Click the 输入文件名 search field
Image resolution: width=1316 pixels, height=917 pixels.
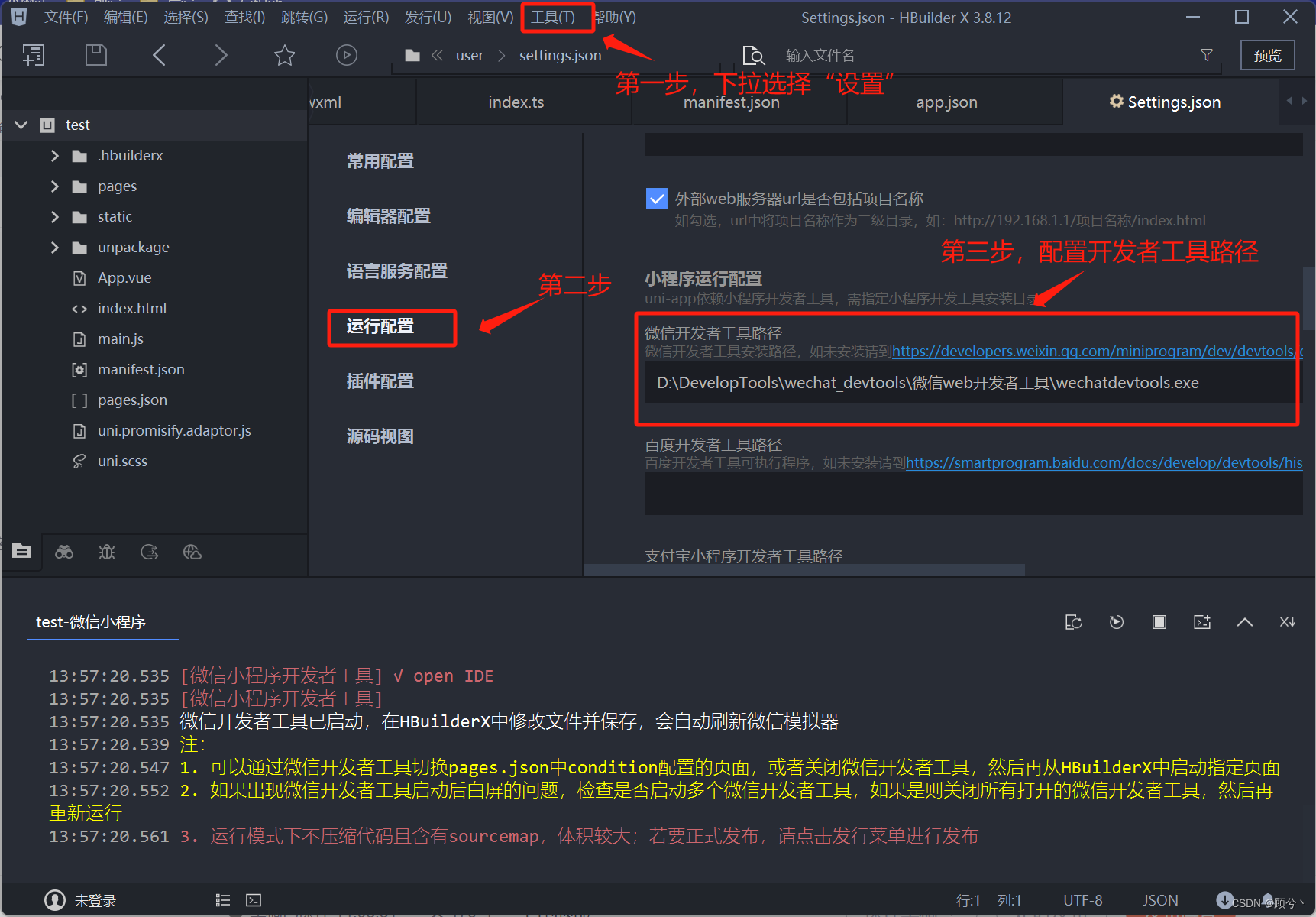coord(984,55)
